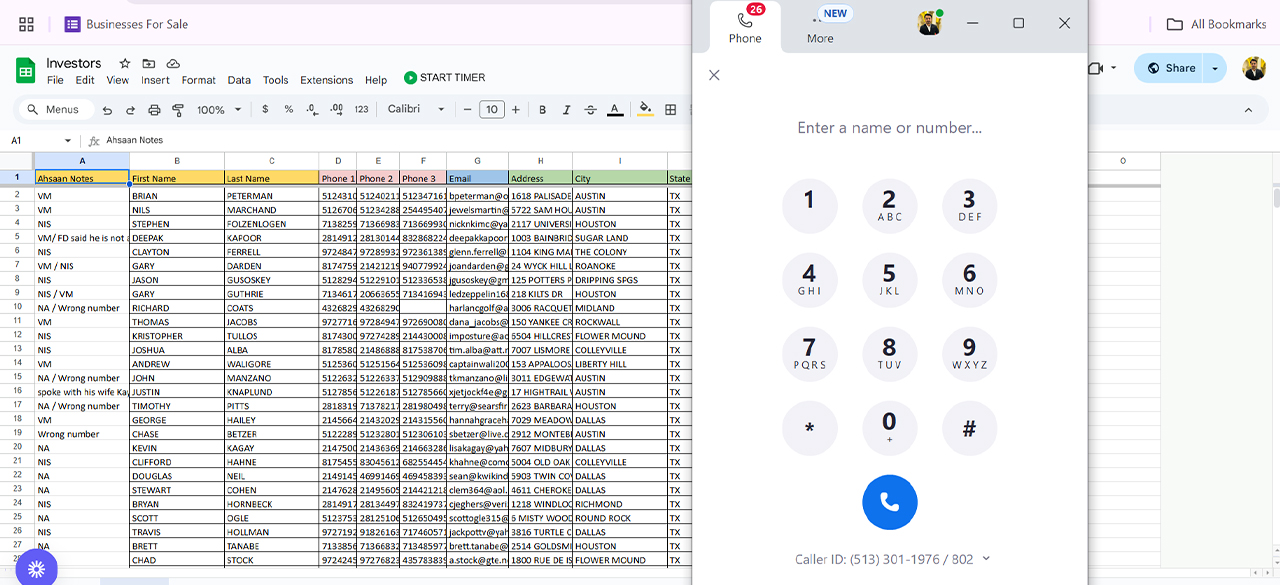Expand the 100% zoom dropdown
1280x585 pixels.
click(x=219, y=110)
